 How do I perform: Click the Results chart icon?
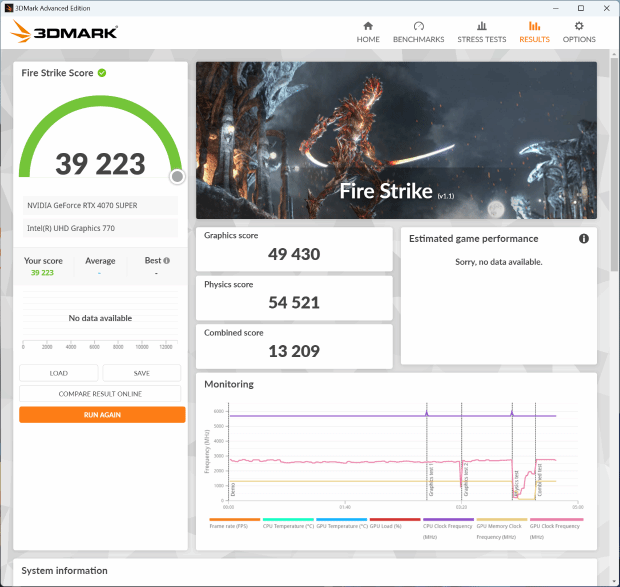click(534, 26)
